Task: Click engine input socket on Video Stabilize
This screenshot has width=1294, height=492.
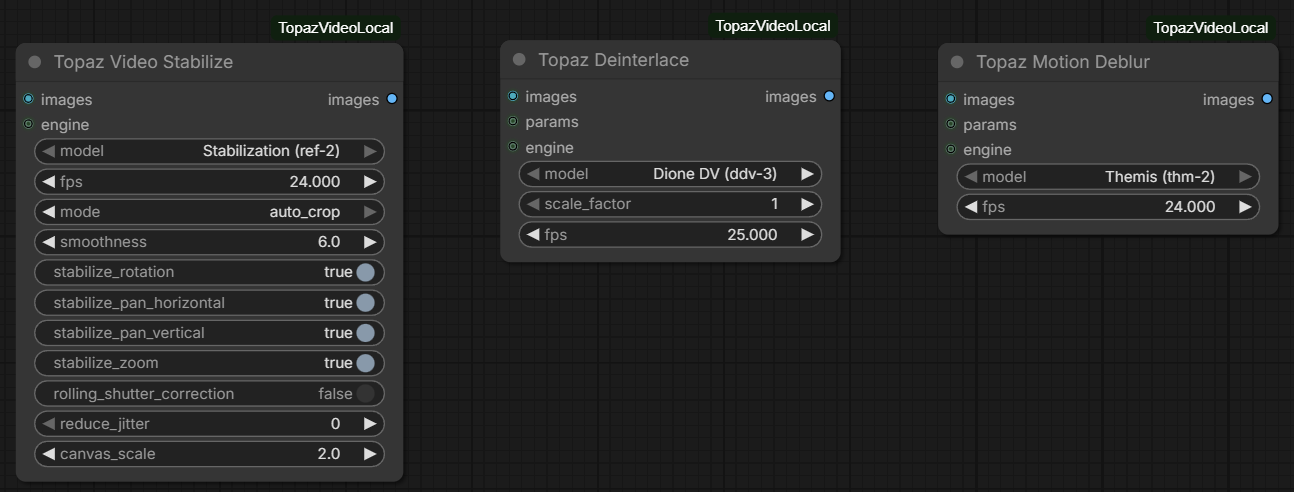Action: 28,124
